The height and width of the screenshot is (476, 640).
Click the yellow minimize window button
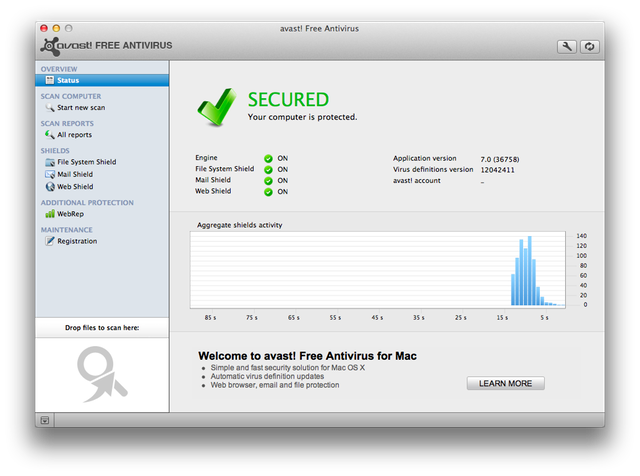[x=56, y=28]
